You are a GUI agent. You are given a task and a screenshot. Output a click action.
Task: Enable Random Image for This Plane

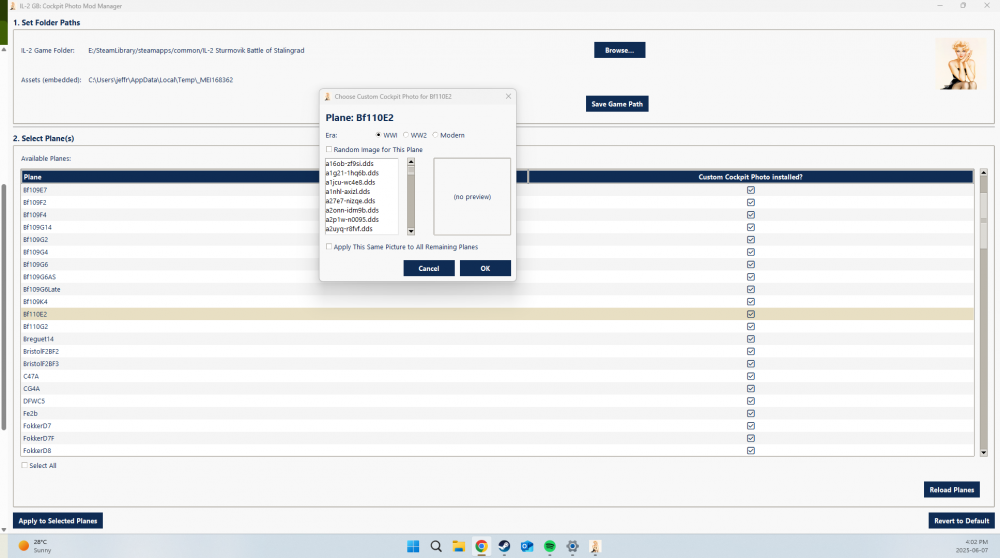[329, 149]
